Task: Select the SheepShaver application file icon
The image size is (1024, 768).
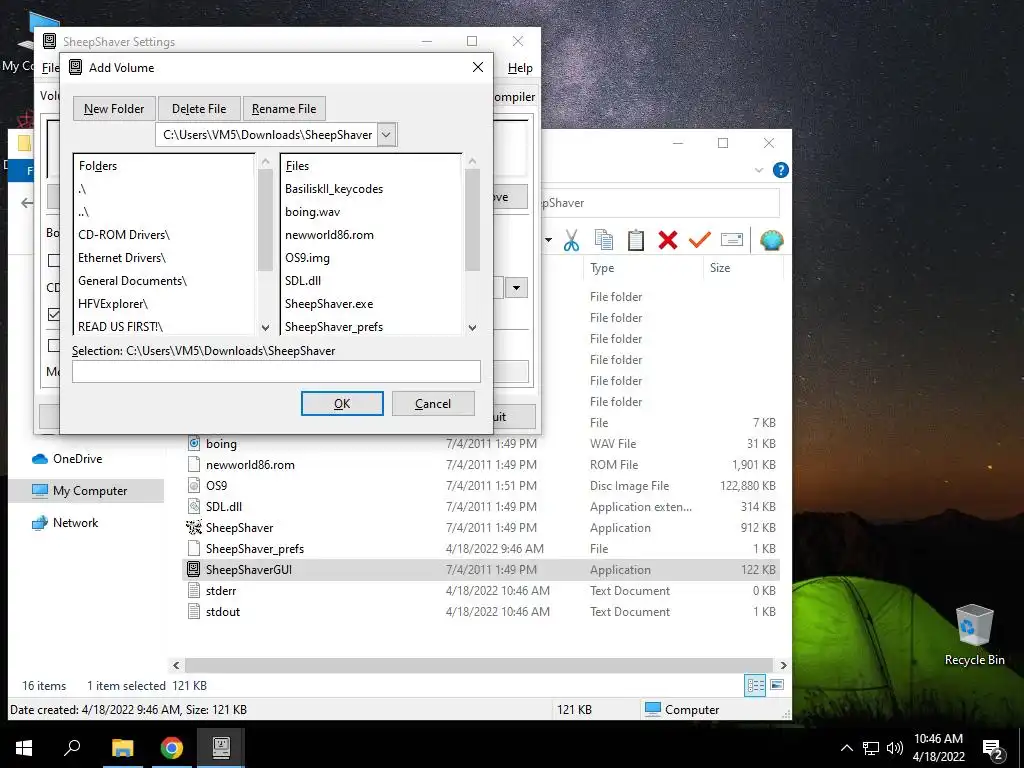Action: click(x=193, y=527)
